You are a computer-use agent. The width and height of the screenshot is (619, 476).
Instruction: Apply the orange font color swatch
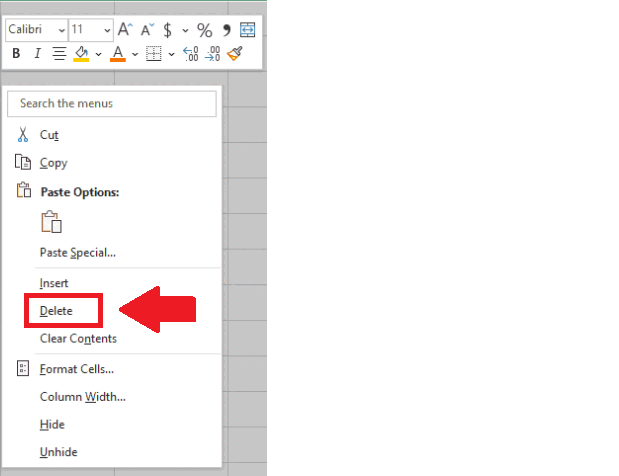(117, 54)
